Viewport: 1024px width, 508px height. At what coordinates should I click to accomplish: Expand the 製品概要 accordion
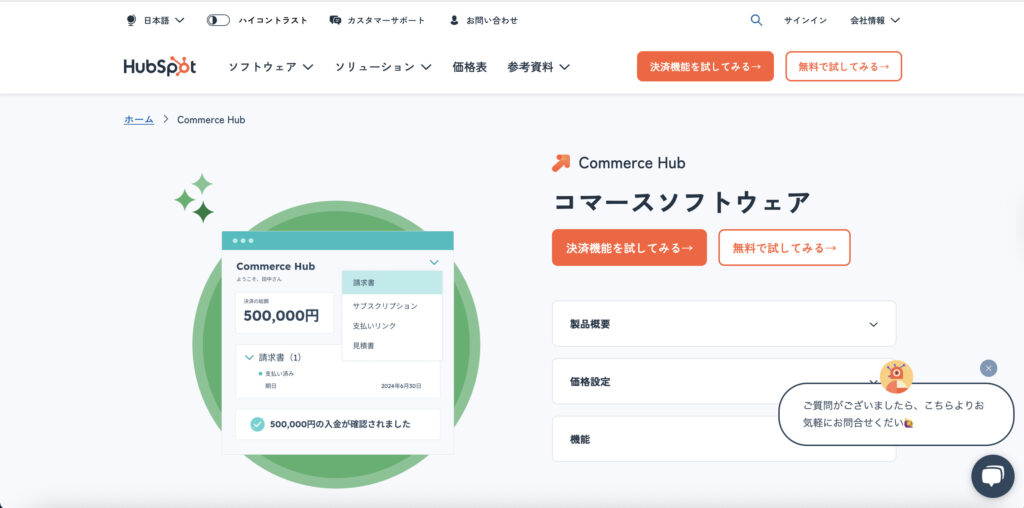(x=724, y=324)
